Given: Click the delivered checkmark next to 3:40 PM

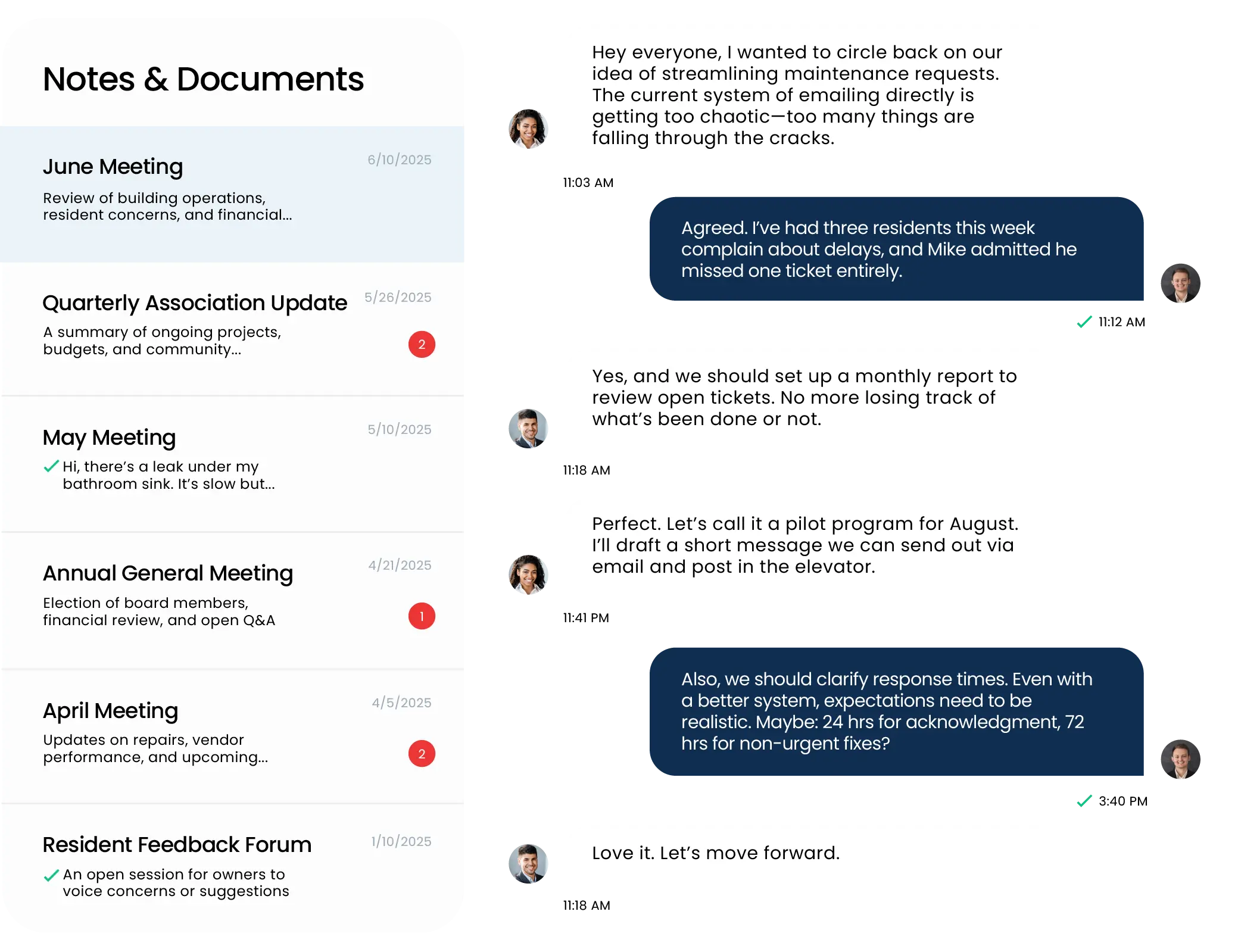Looking at the screenshot, I should point(1084,801).
